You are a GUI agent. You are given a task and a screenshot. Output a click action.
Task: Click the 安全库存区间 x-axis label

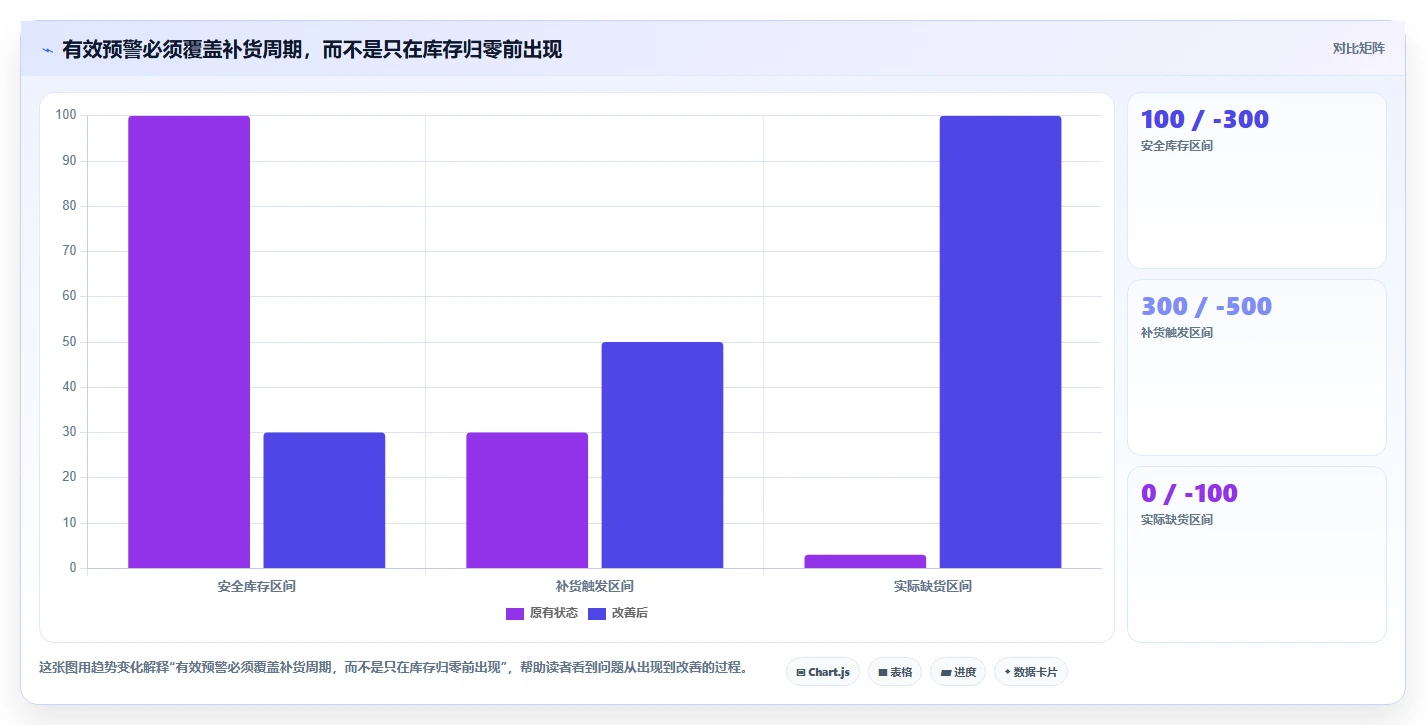click(257, 586)
